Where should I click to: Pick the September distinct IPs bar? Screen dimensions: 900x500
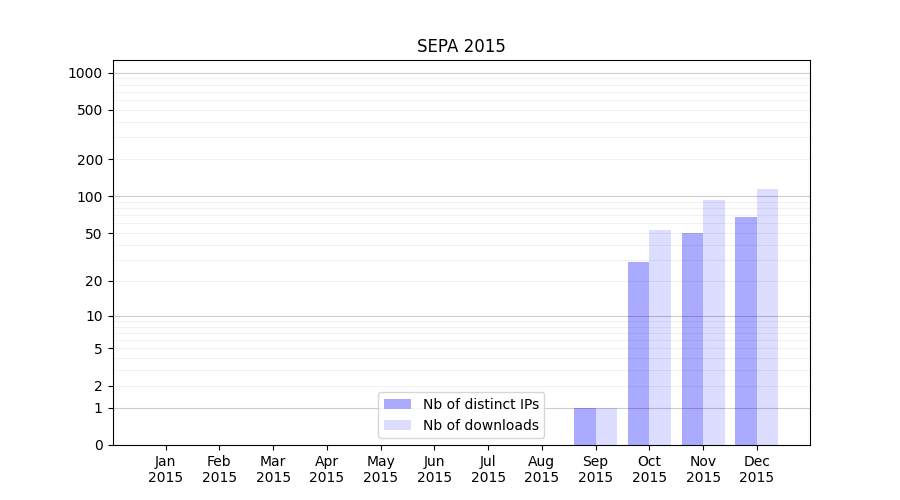(x=585, y=426)
